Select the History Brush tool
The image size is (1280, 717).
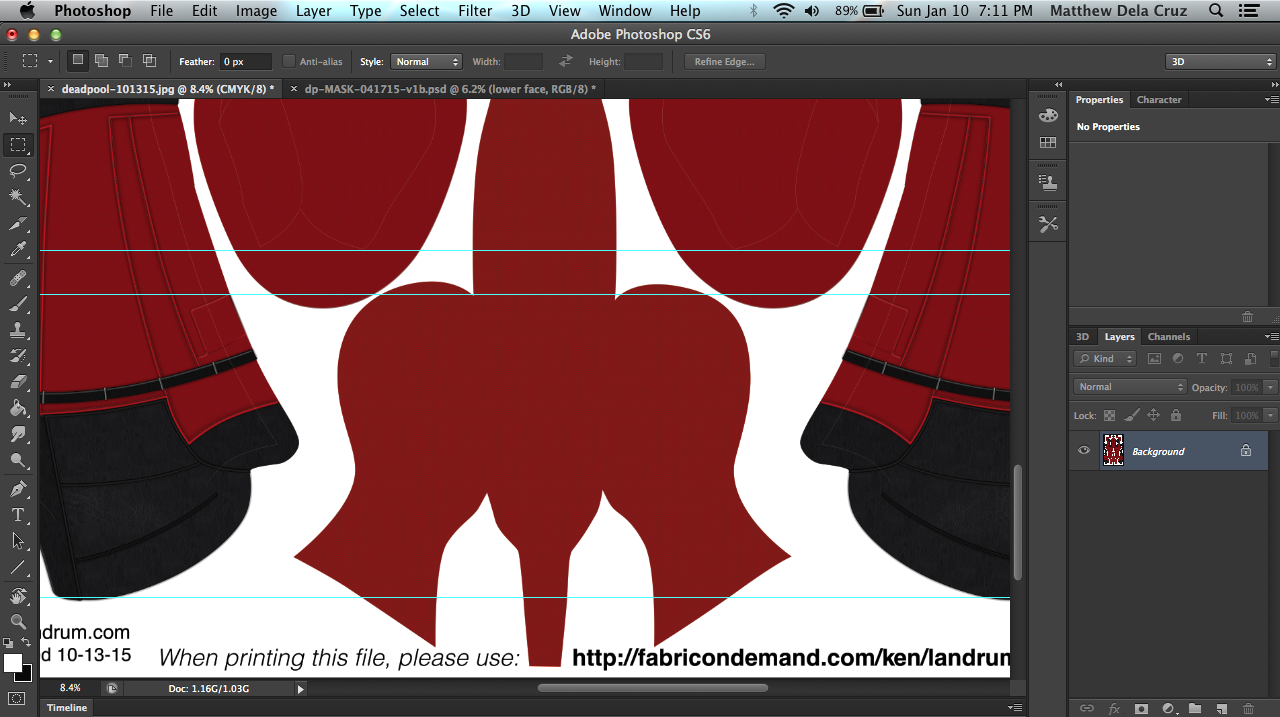(18, 355)
